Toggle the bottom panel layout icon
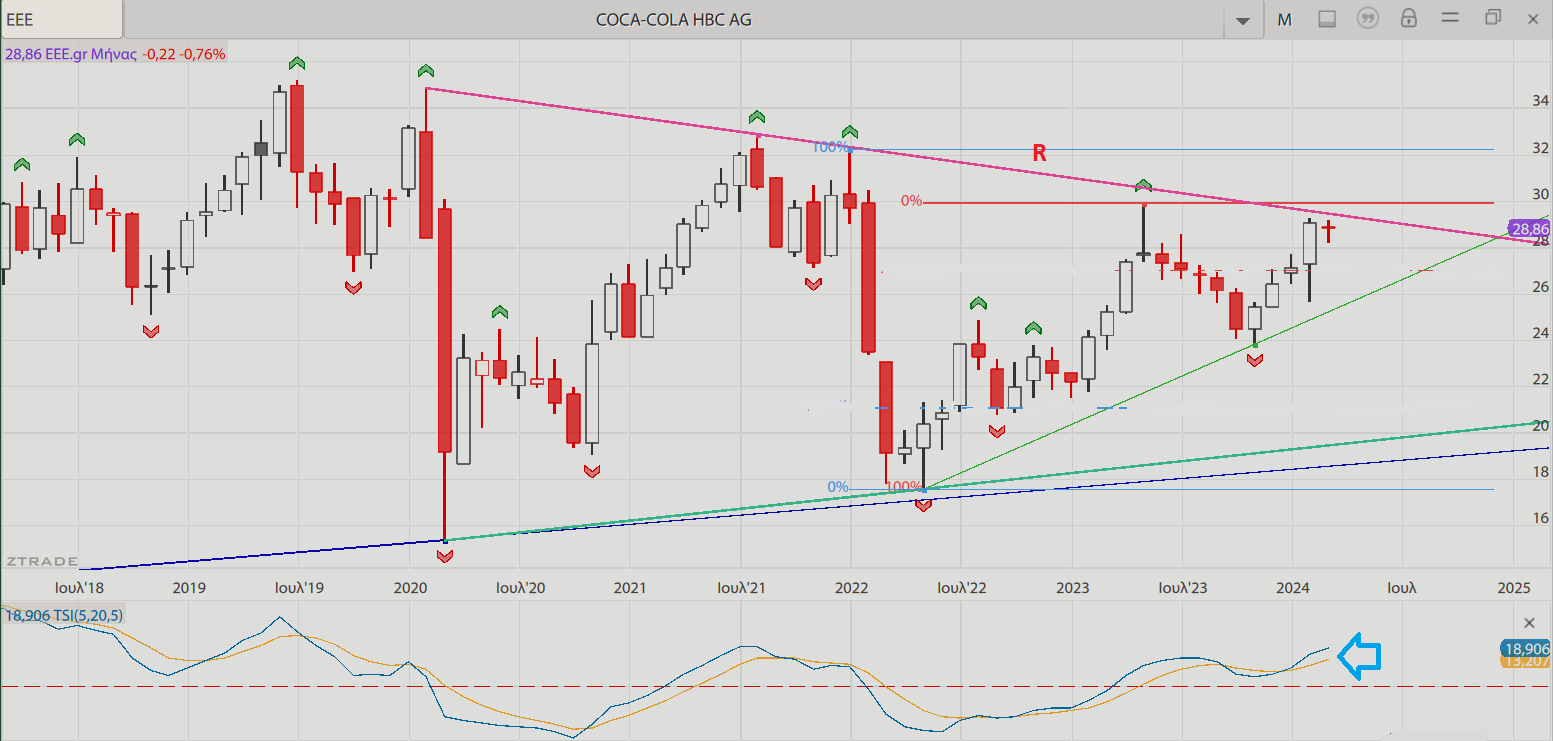 coord(1327,19)
